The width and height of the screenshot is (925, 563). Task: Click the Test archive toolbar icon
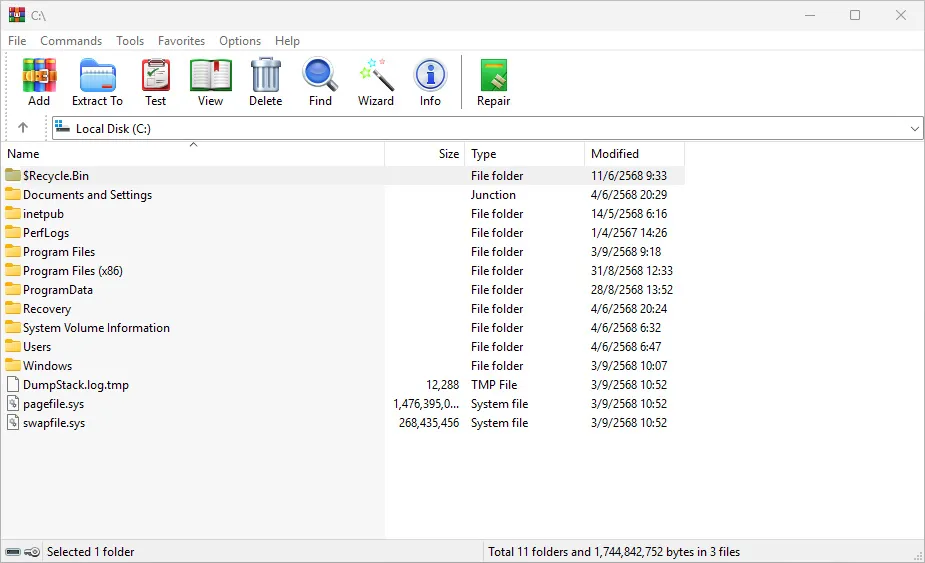[156, 76]
